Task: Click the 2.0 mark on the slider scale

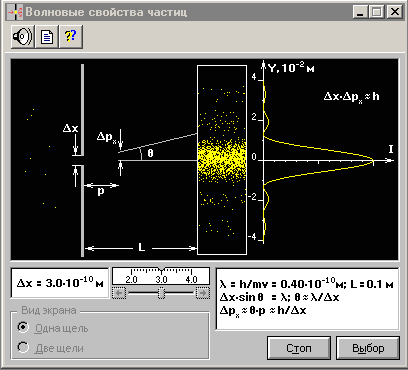Action: point(131,279)
